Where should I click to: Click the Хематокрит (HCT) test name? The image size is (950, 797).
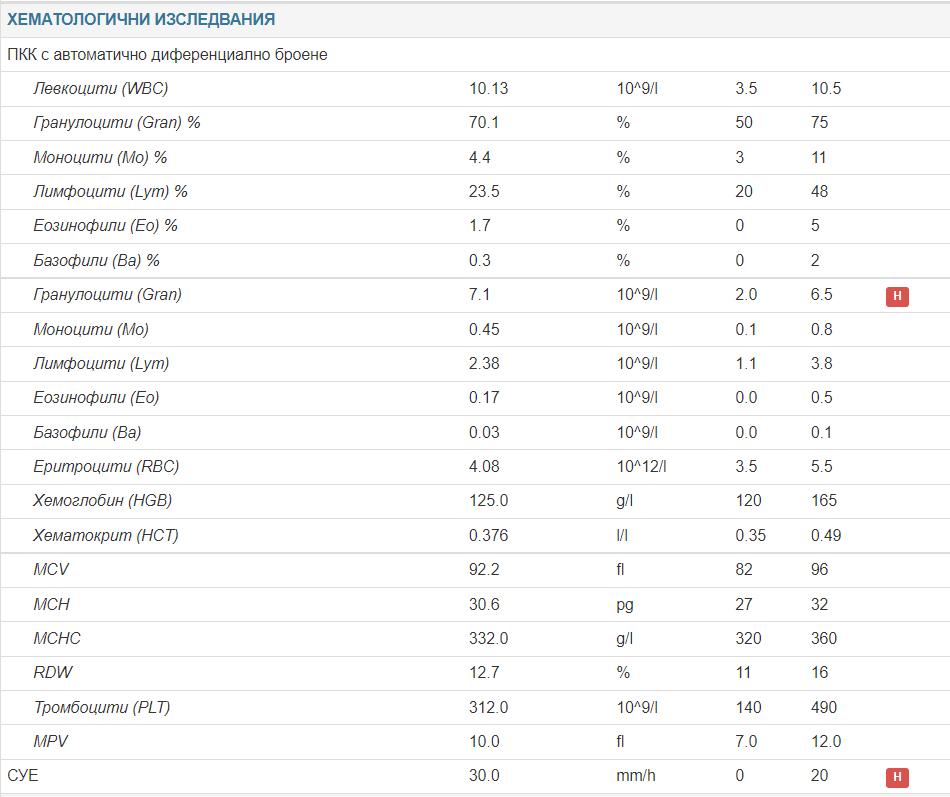coord(106,535)
